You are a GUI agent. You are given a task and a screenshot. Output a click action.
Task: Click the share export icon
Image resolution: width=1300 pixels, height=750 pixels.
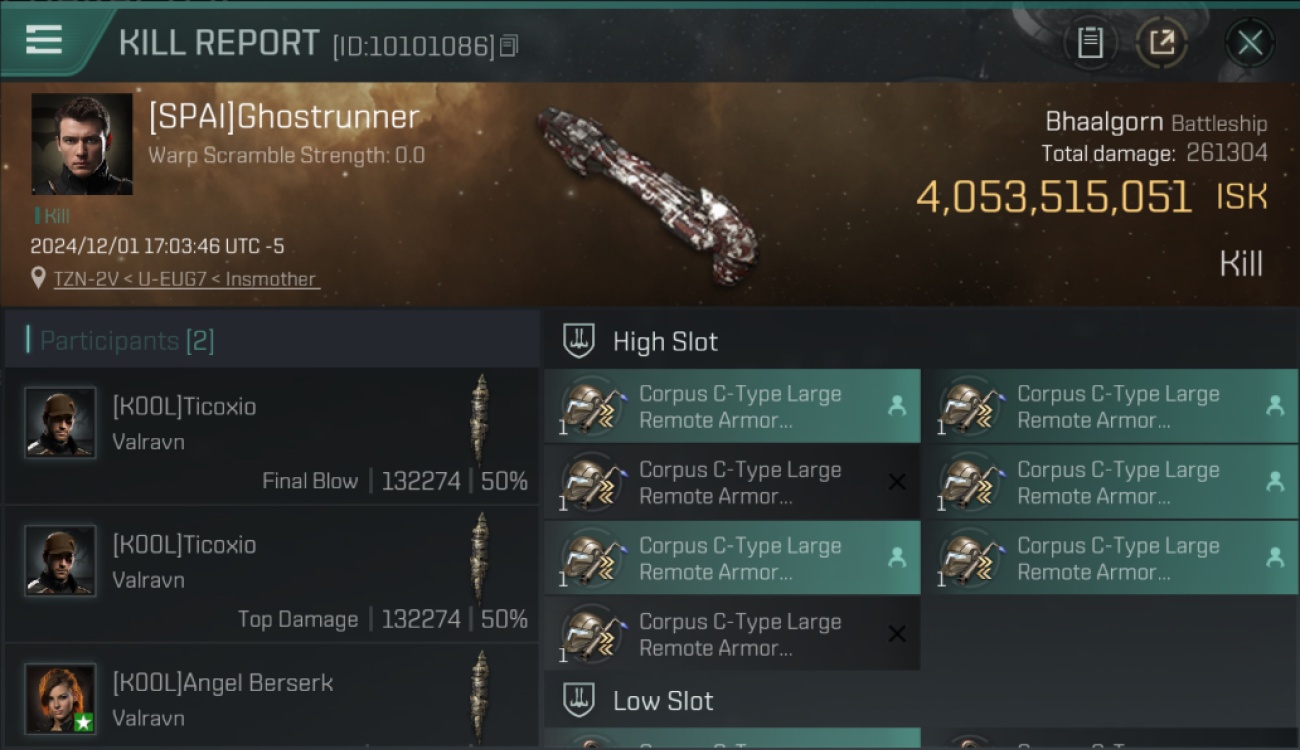pyautogui.click(x=1161, y=43)
